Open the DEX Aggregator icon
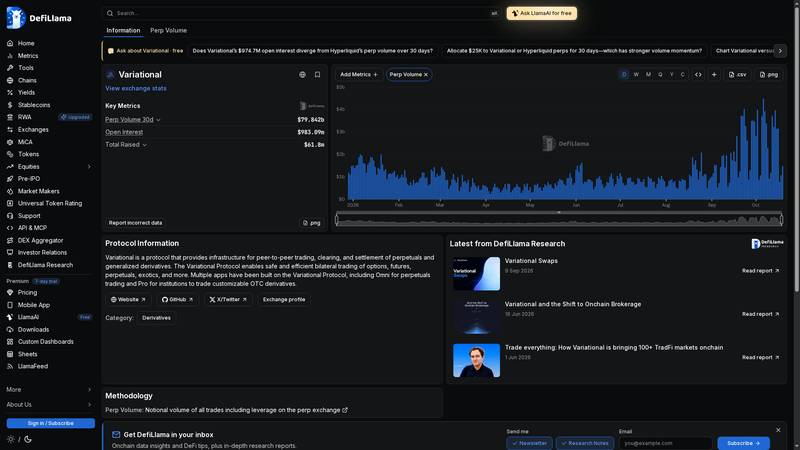This screenshot has width=800, height=450. click(x=10, y=240)
